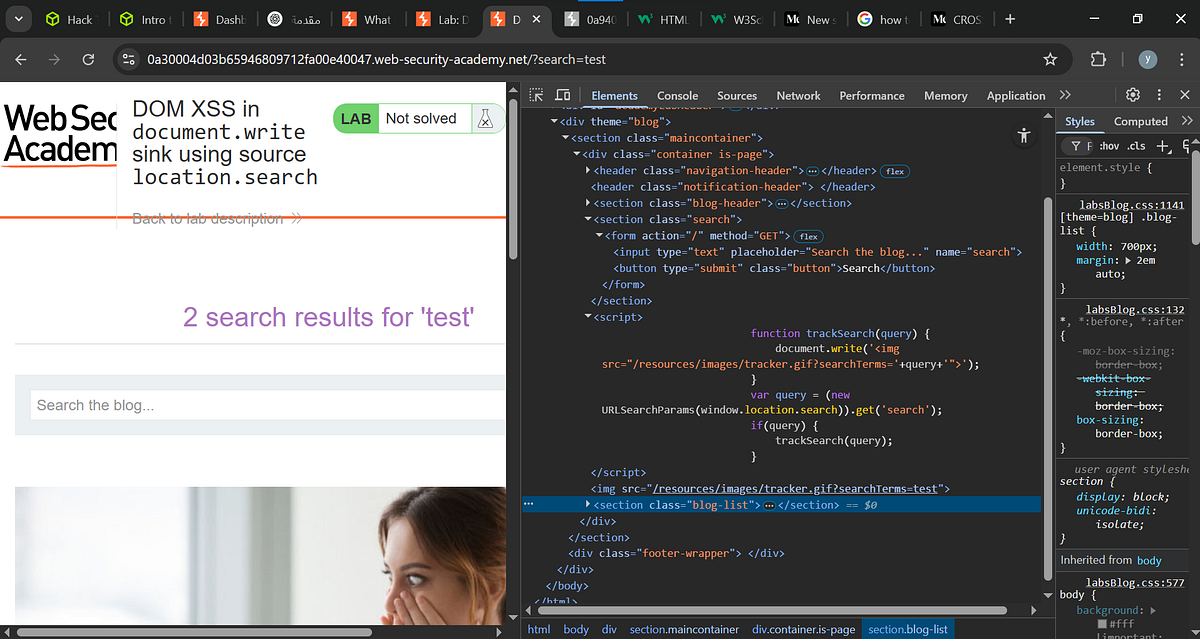Click the accessibility person icon in the DOM tree
The image size is (1200, 639).
point(1023,135)
